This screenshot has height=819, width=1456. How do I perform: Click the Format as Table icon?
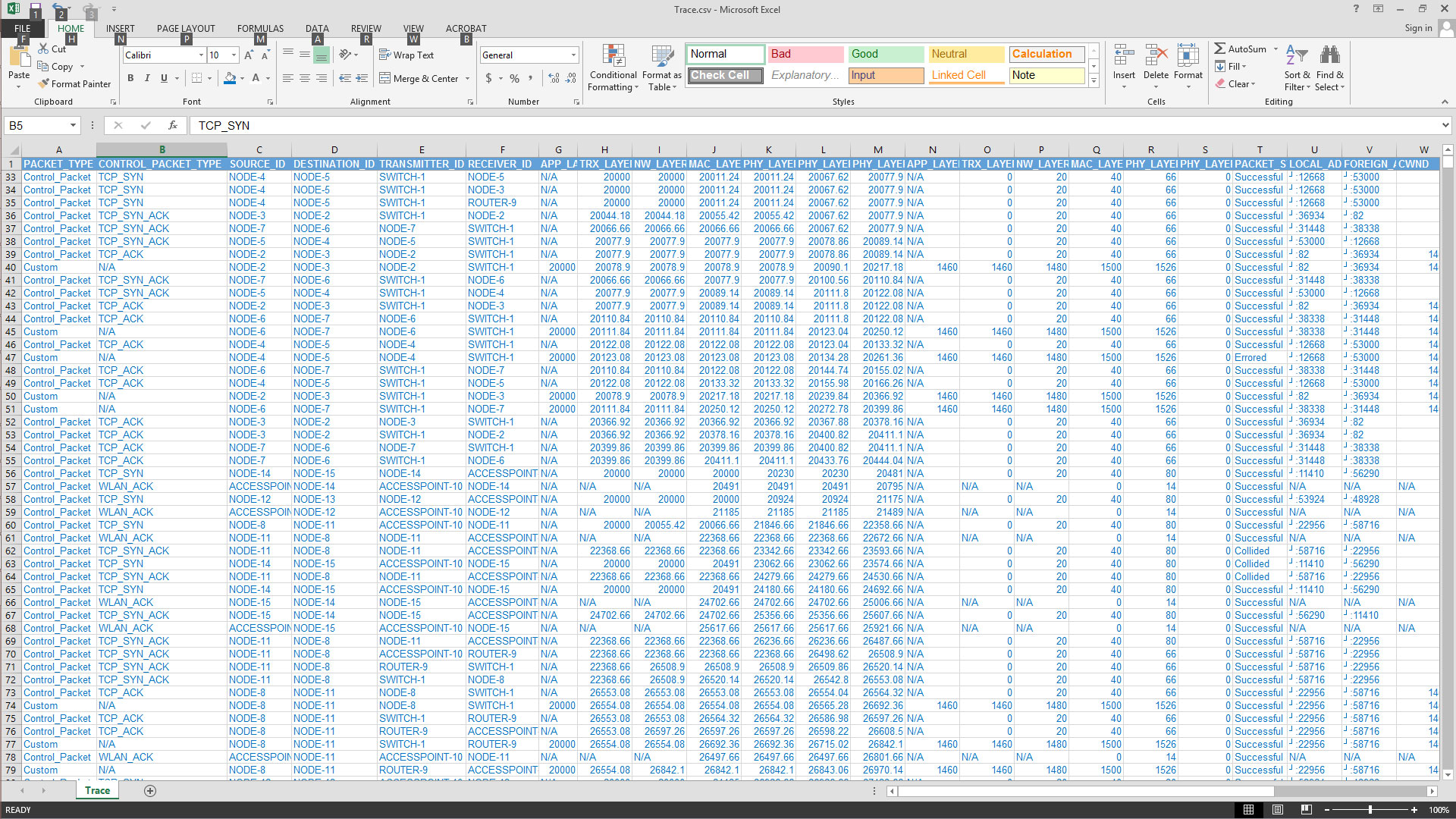(x=661, y=57)
